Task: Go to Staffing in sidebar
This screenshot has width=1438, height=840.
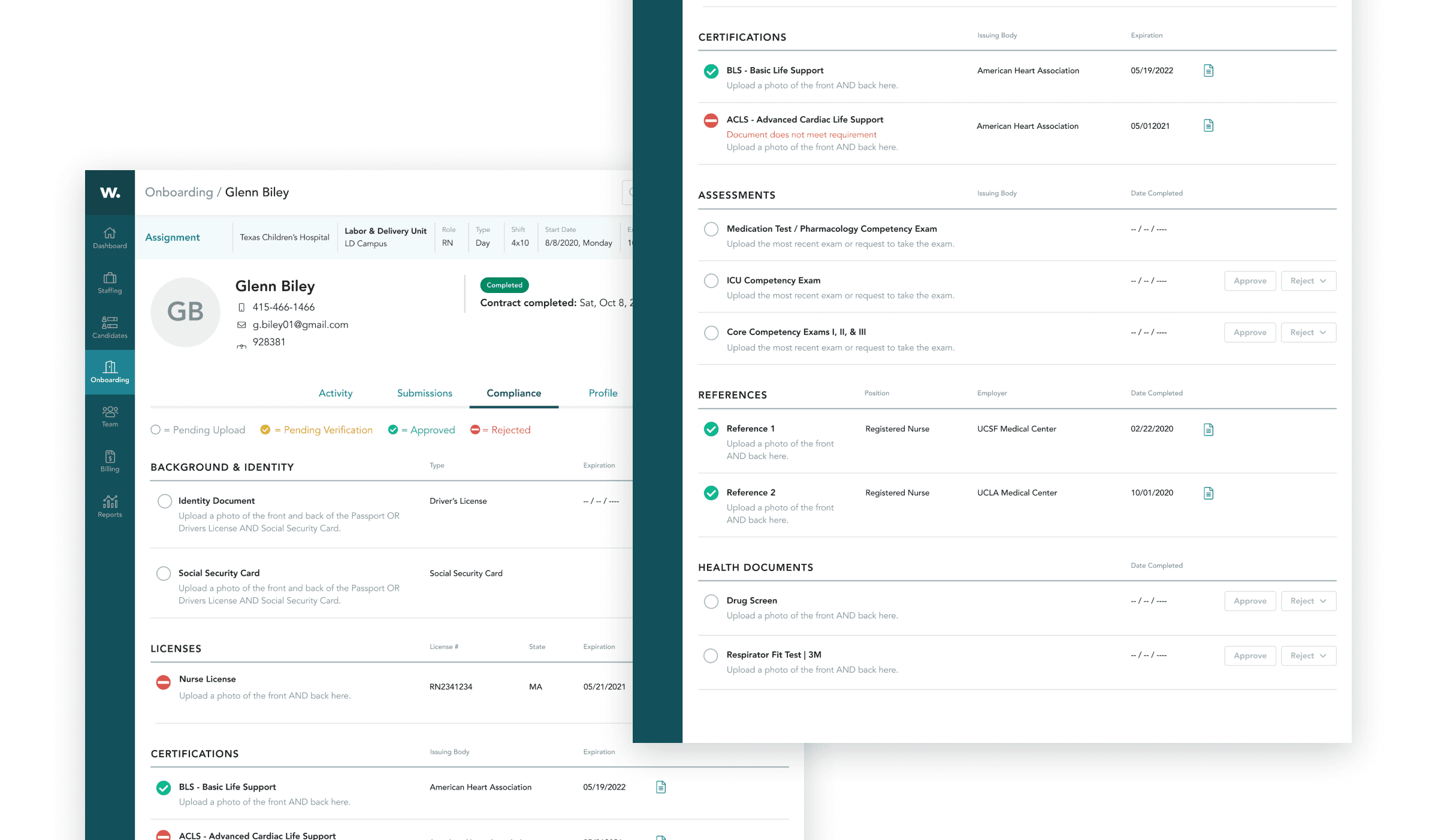Action: click(110, 283)
